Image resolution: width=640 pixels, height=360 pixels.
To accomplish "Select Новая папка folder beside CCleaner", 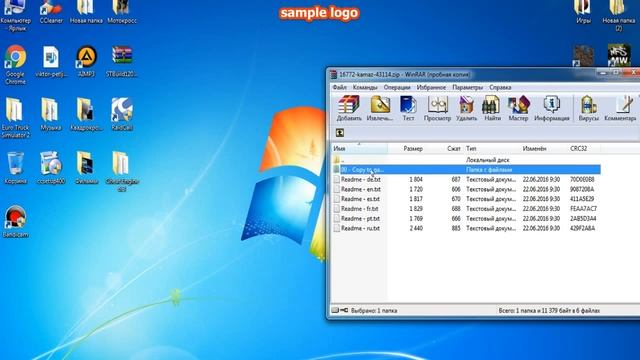I will click(86, 12).
